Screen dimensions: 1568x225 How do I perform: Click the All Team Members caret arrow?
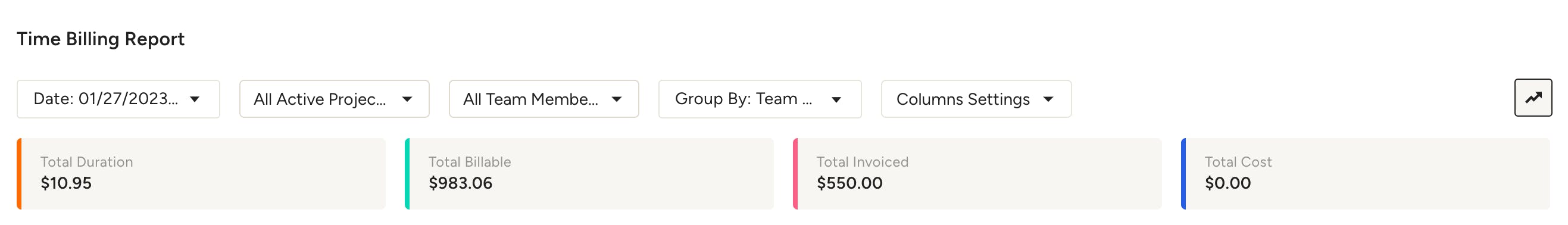[x=617, y=99]
